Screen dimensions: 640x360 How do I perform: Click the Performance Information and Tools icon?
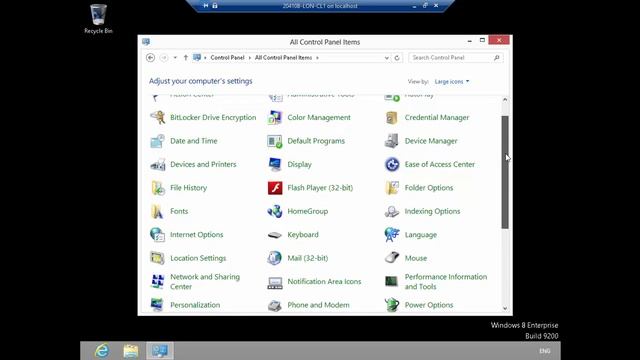(392, 282)
